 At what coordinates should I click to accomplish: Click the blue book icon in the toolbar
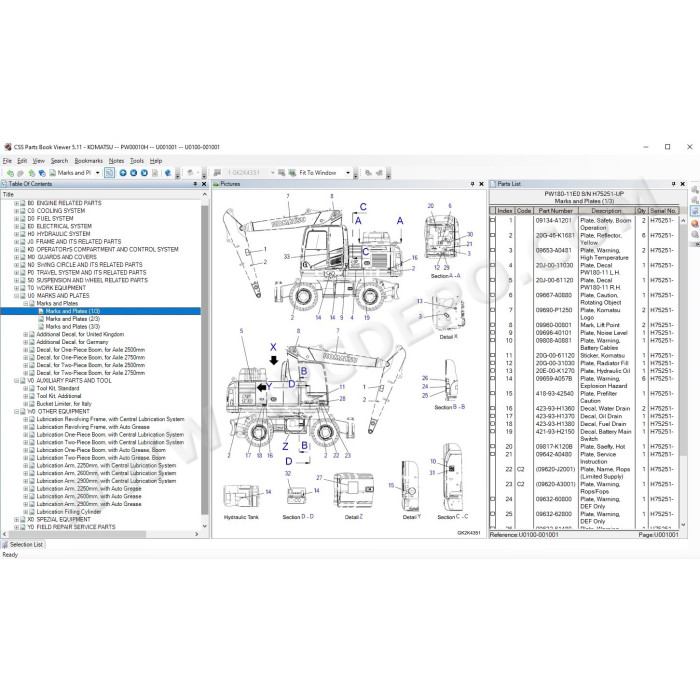(167, 173)
